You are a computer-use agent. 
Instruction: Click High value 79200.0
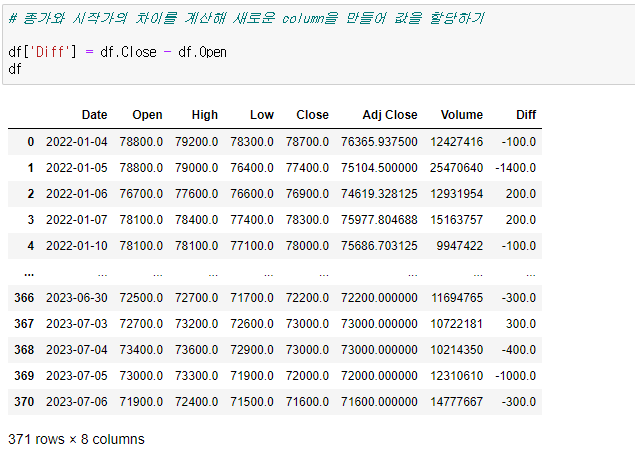point(196,142)
